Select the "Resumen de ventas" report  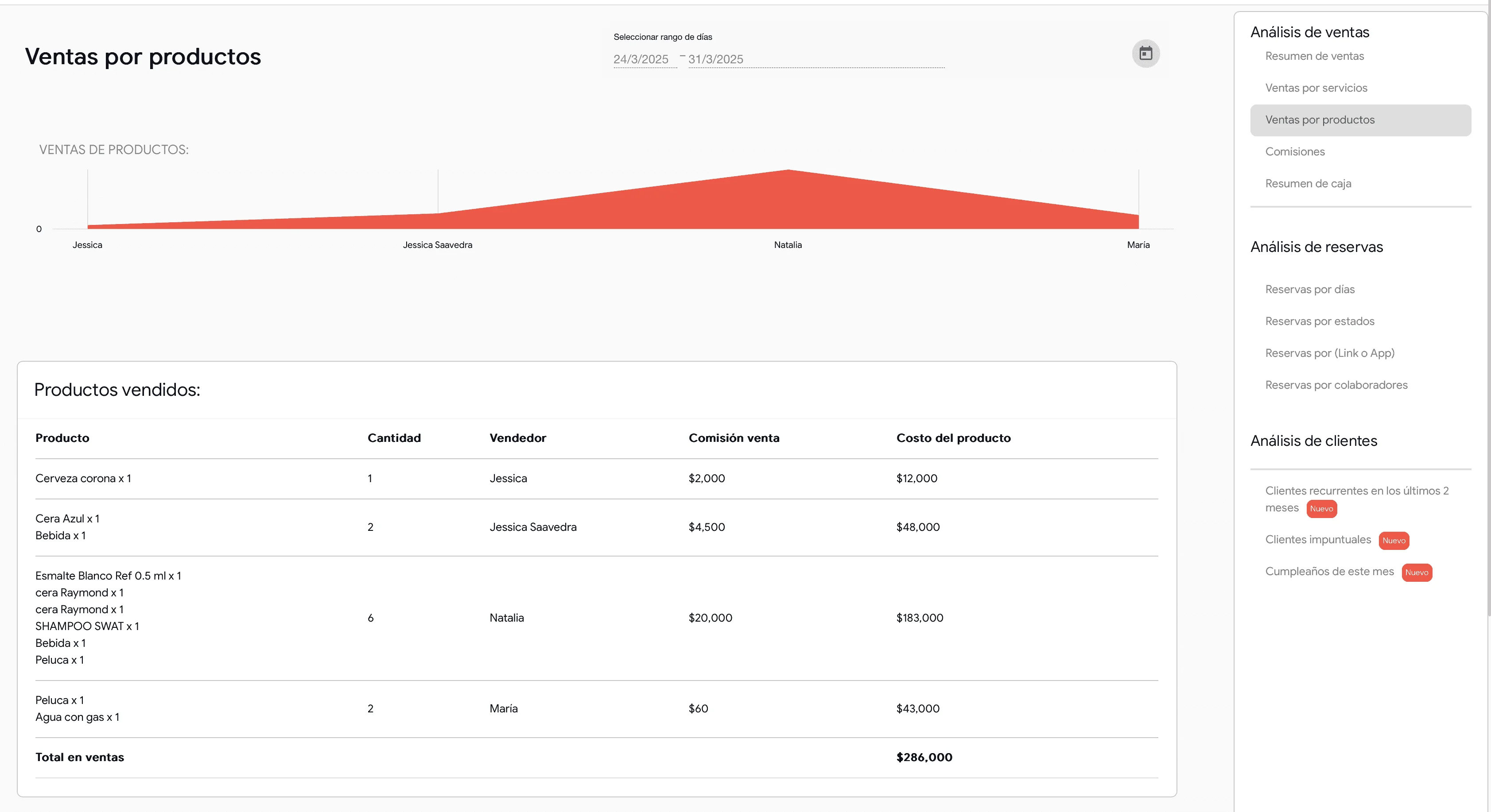pos(1314,56)
